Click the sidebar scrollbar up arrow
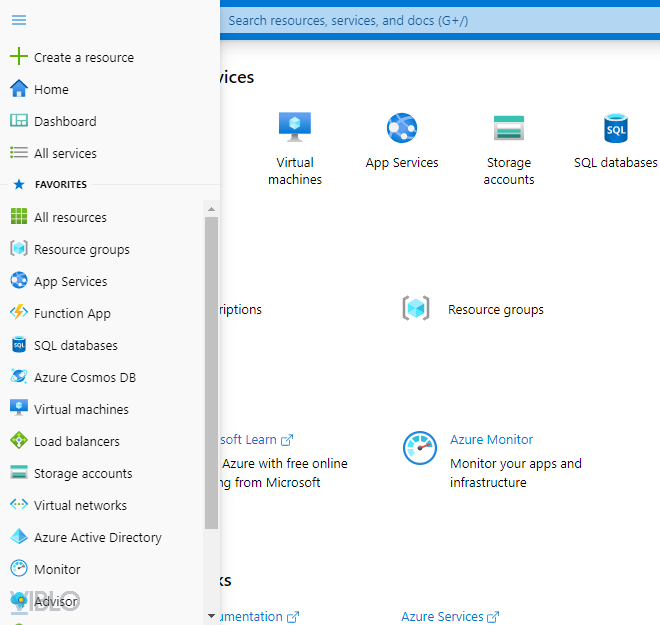Image resolution: width=660 pixels, height=625 pixels. [211, 209]
